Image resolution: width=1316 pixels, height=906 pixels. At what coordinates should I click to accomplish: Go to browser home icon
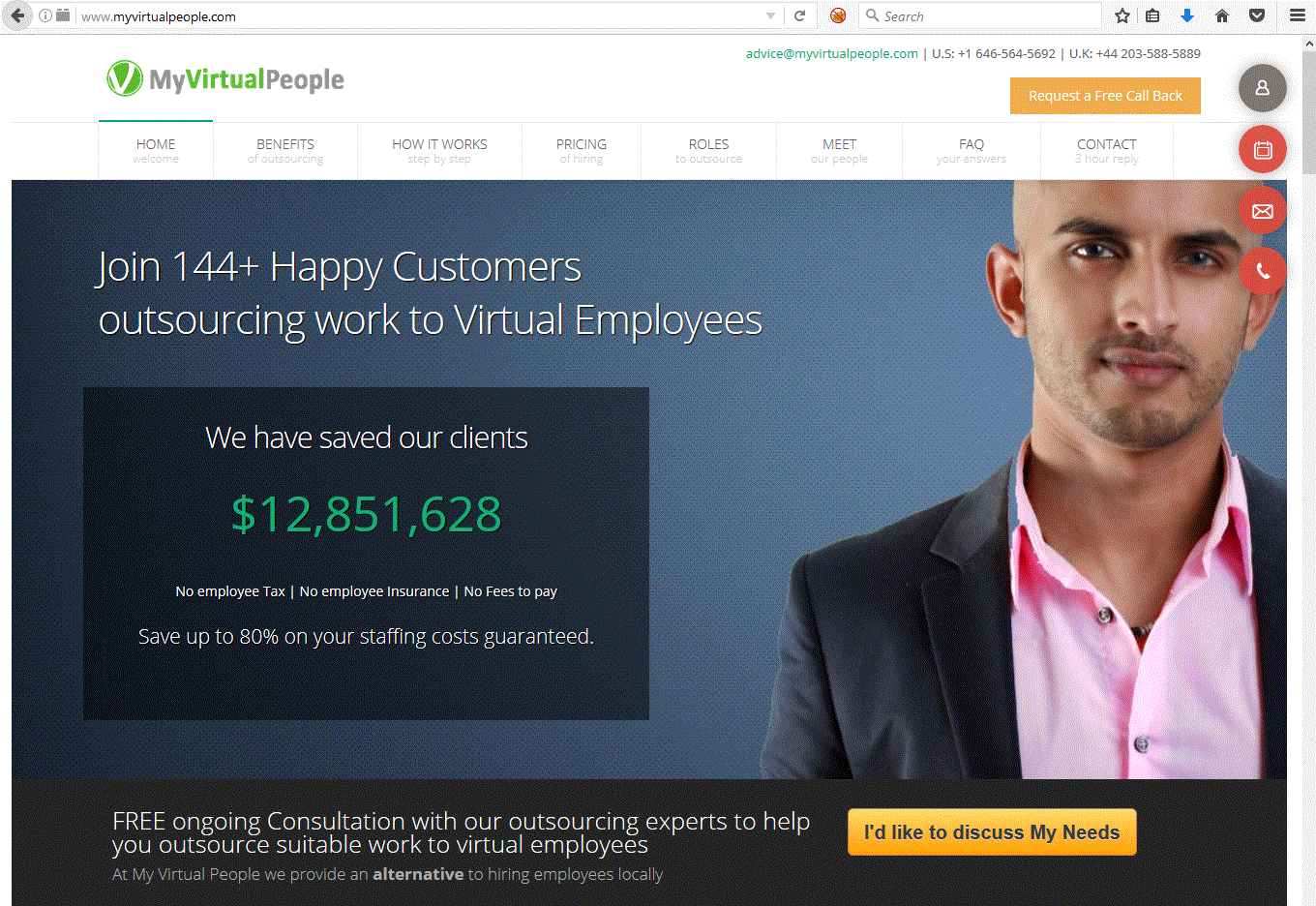tap(1222, 15)
